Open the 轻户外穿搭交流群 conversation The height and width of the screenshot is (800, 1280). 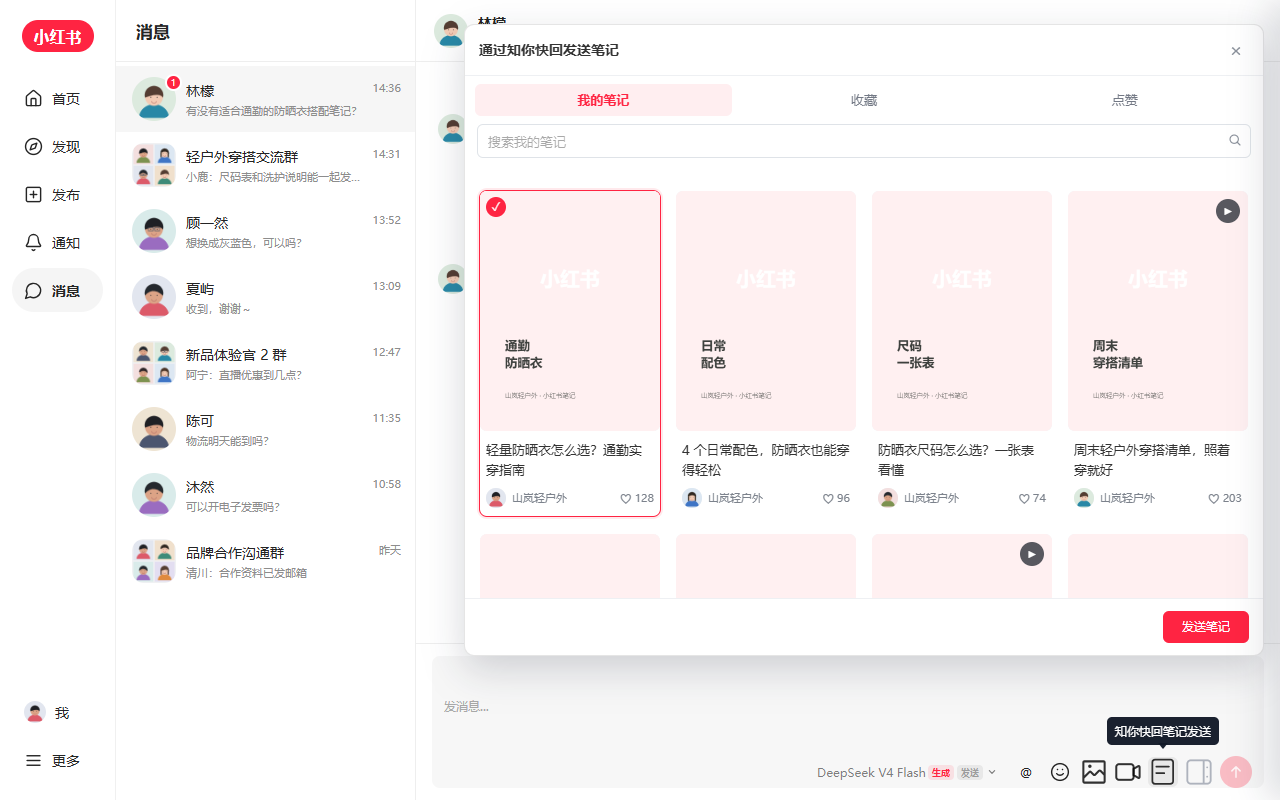point(266,165)
